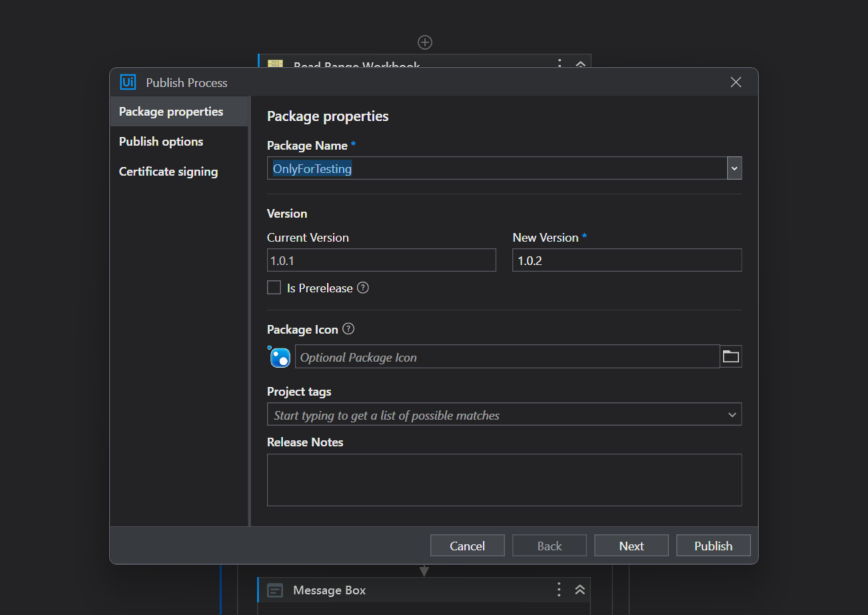Screen dimensions: 868x615
Task: Click into the Release Notes text area
Action: [504, 480]
